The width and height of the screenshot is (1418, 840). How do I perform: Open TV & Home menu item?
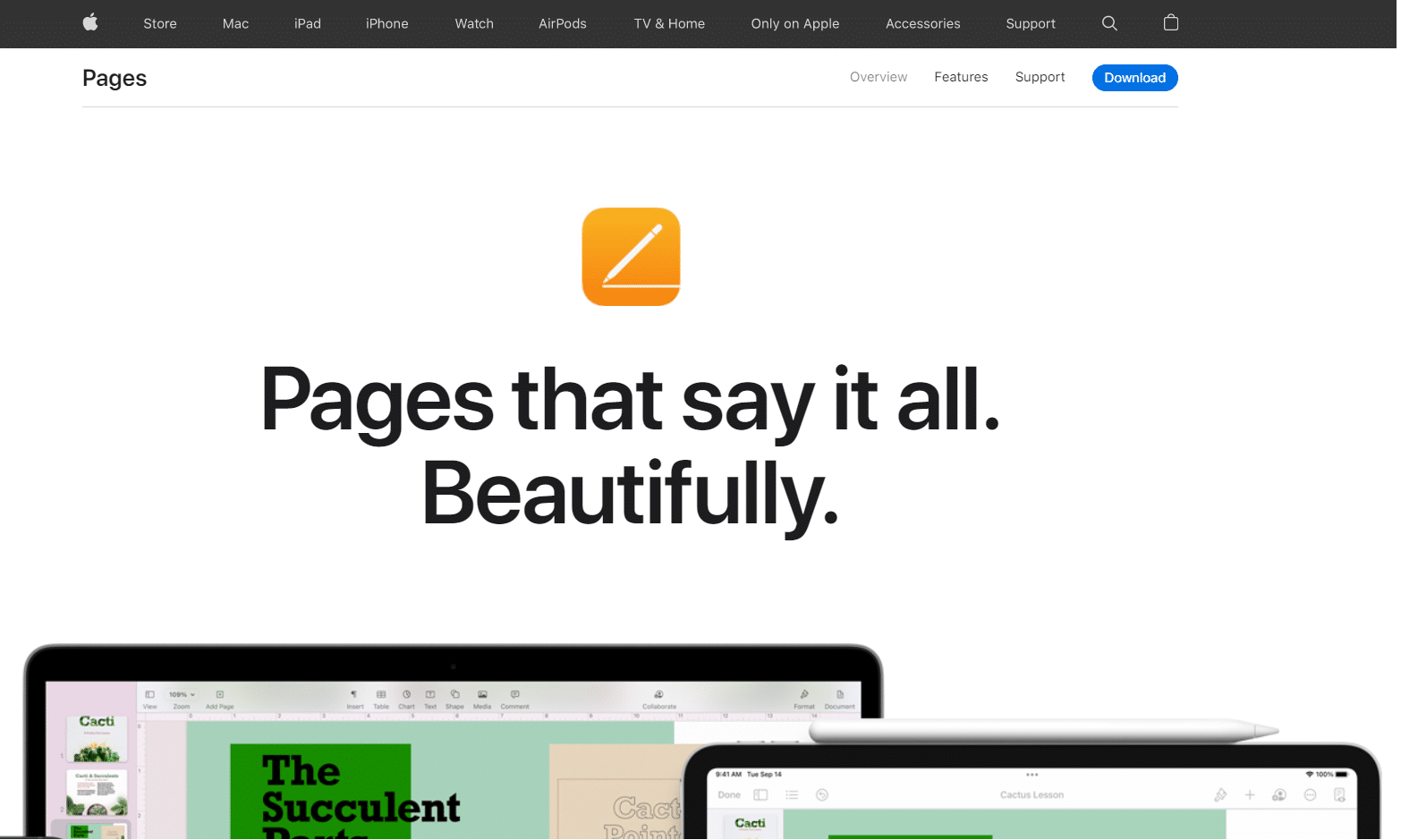pos(669,23)
